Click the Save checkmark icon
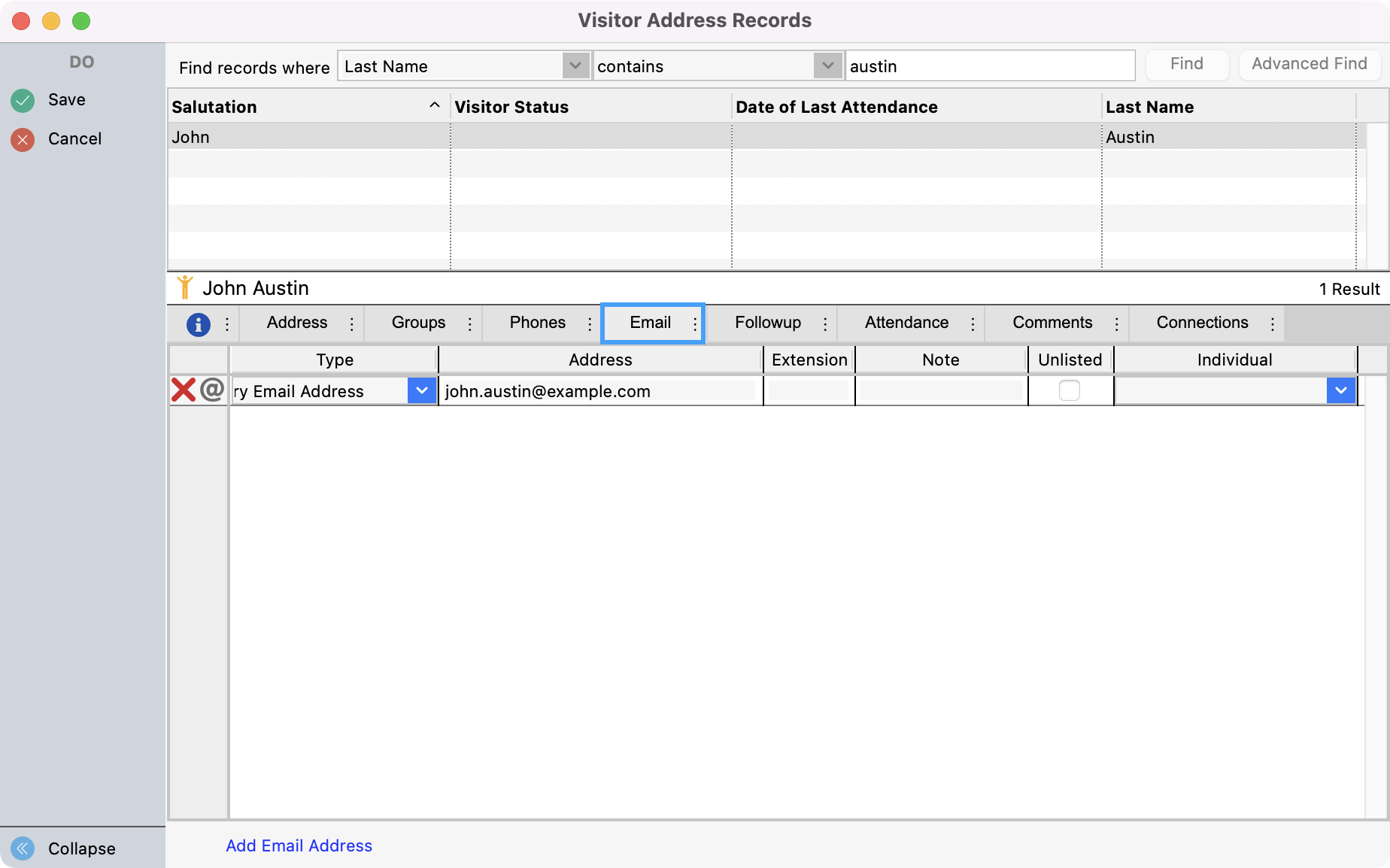Image resolution: width=1390 pixels, height=868 pixels. pyautogui.click(x=22, y=99)
